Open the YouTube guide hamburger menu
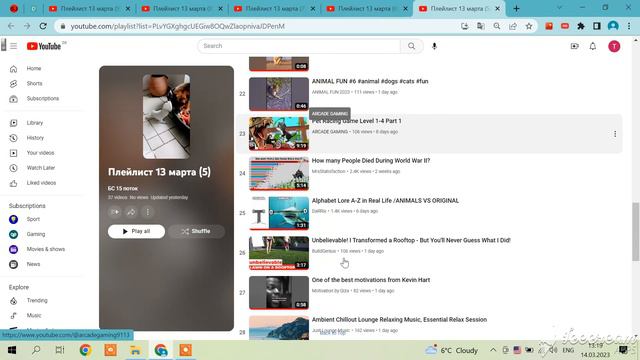 pyautogui.click(x=13, y=46)
